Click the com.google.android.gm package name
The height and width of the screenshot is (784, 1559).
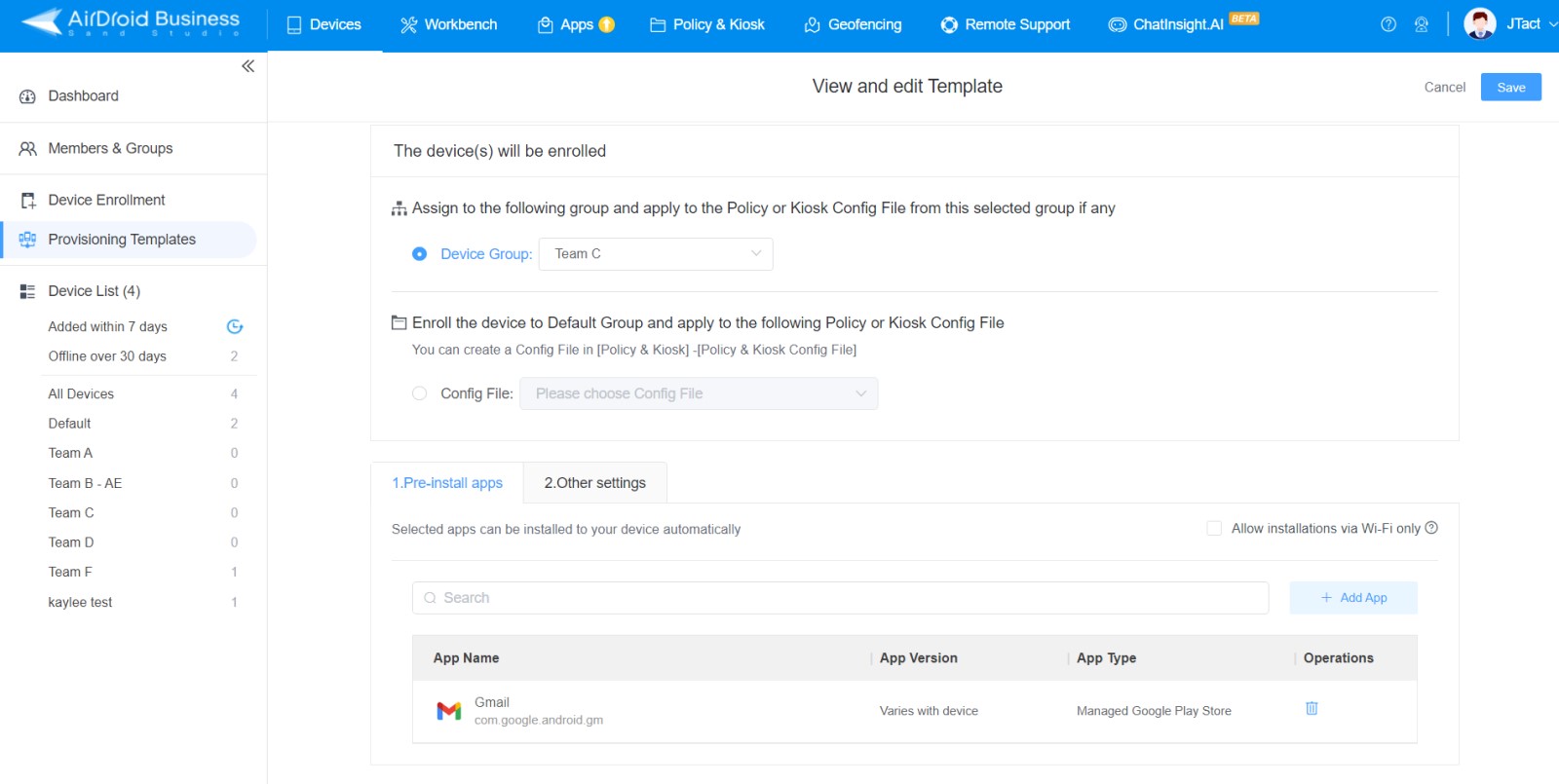539,721
